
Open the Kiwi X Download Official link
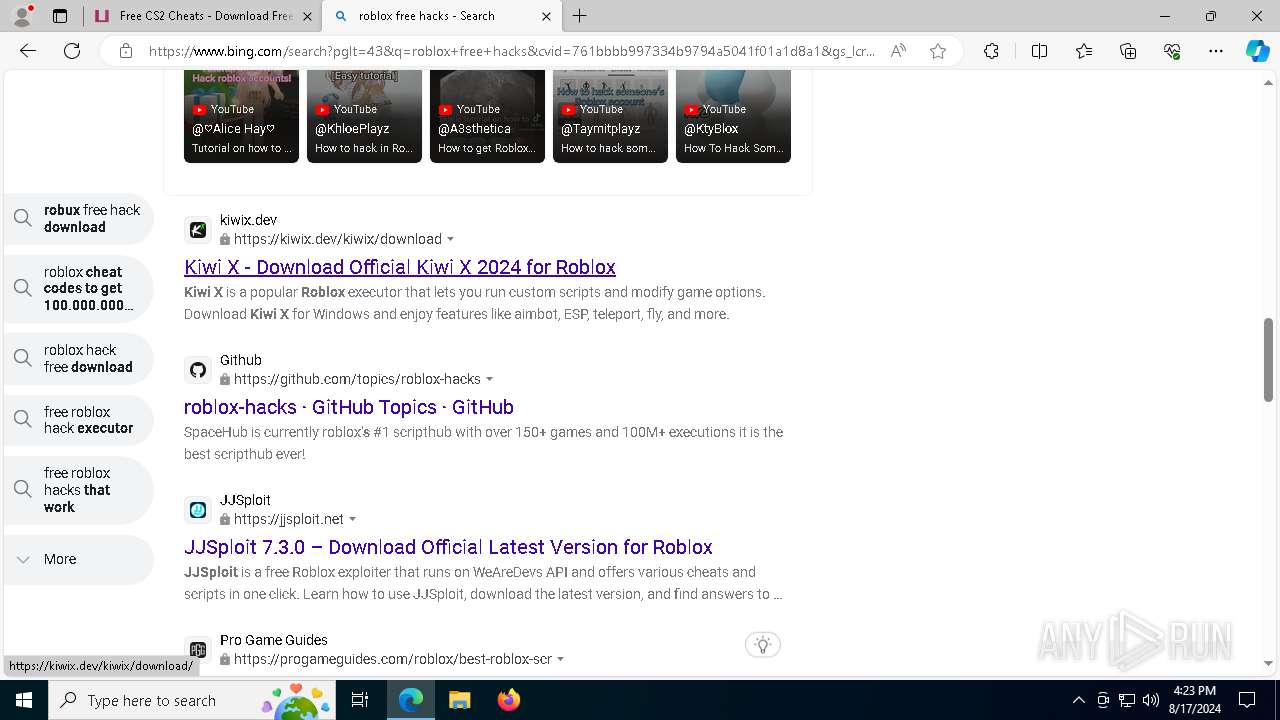click(x=400, y=267)
